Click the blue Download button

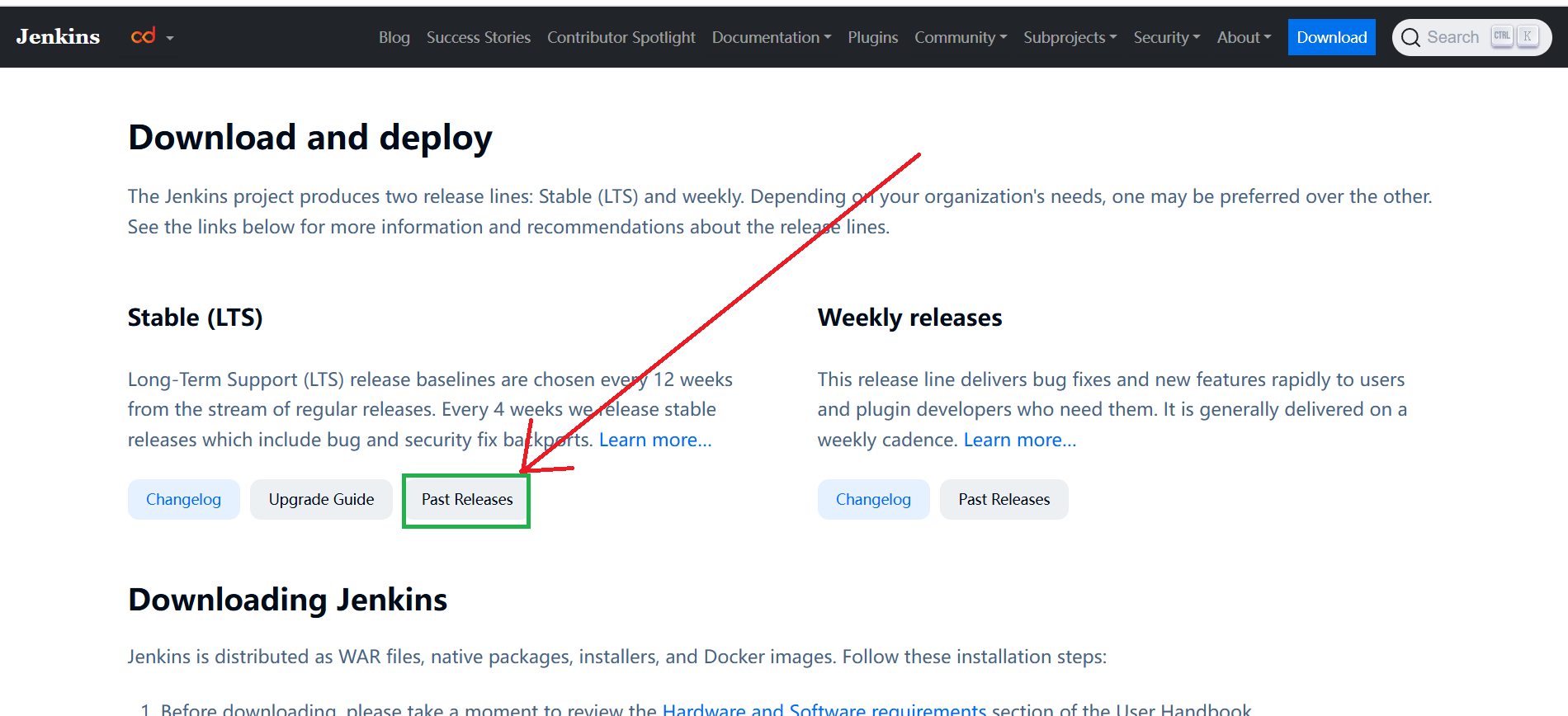(x=1332, y=37)
